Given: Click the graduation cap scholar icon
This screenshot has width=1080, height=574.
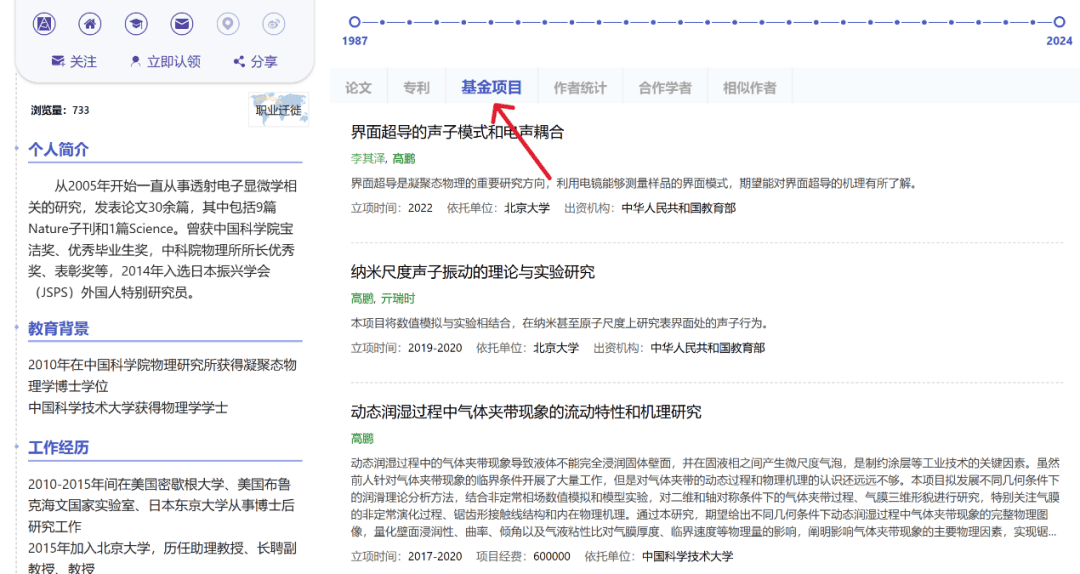Looking at the screenshot, I should tap(136, 23).
